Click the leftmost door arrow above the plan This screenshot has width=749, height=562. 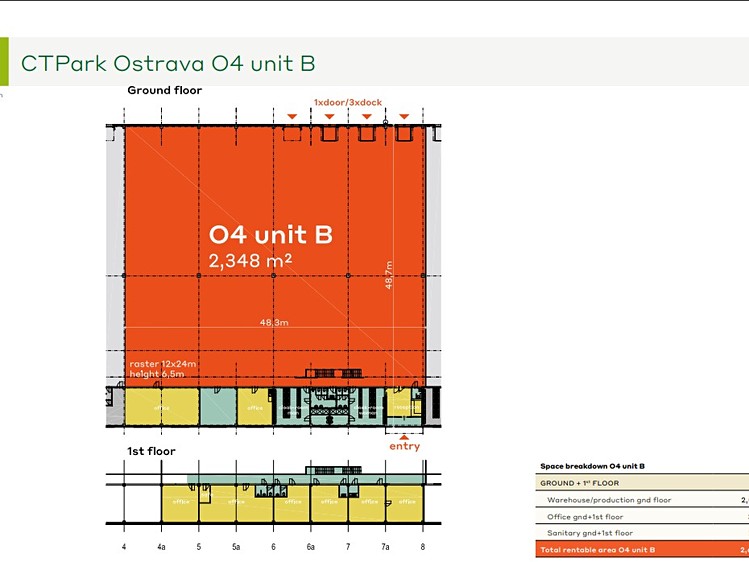click(x=292, y=117)
